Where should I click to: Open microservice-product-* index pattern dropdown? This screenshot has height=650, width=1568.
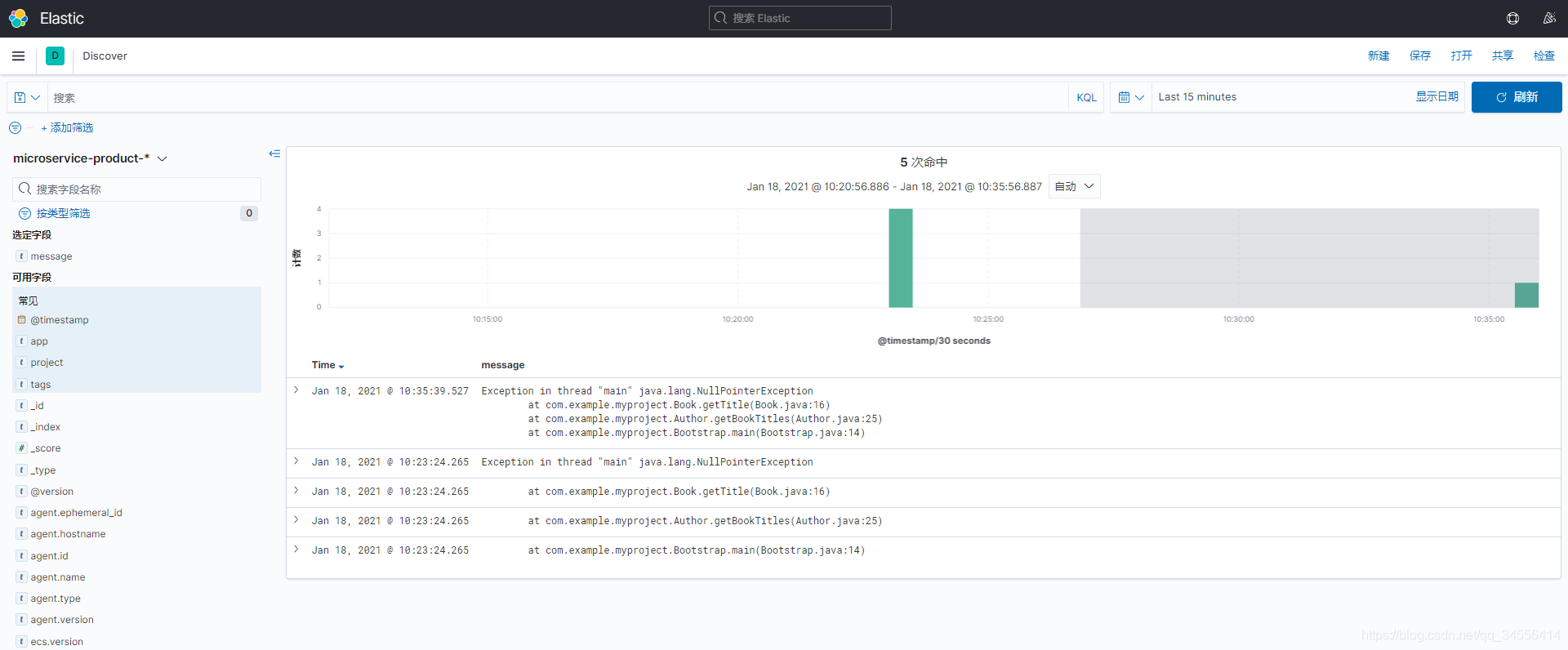click(x=90, y=158)
